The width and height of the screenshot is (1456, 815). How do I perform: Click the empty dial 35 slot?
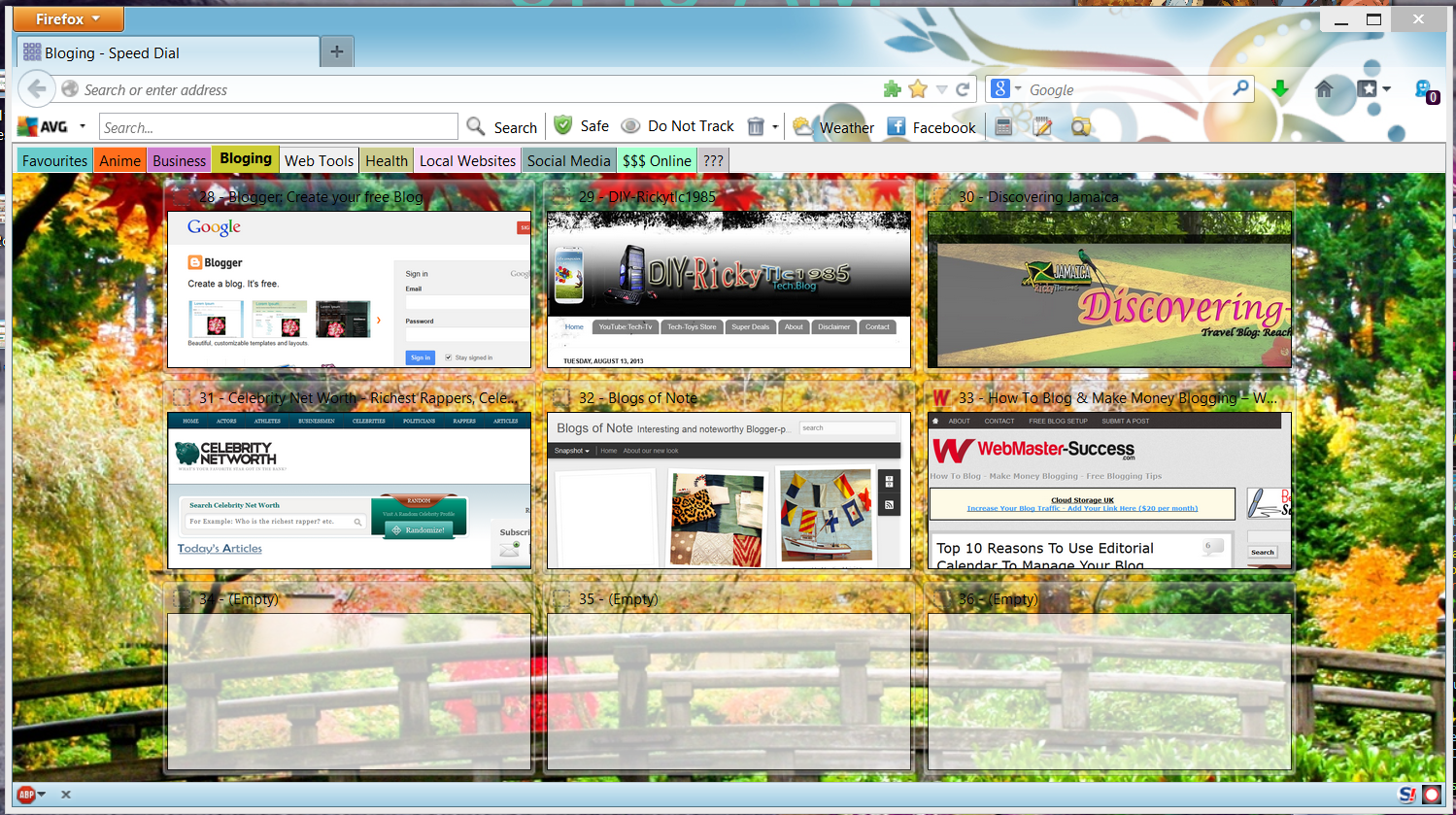click(728, 692)
